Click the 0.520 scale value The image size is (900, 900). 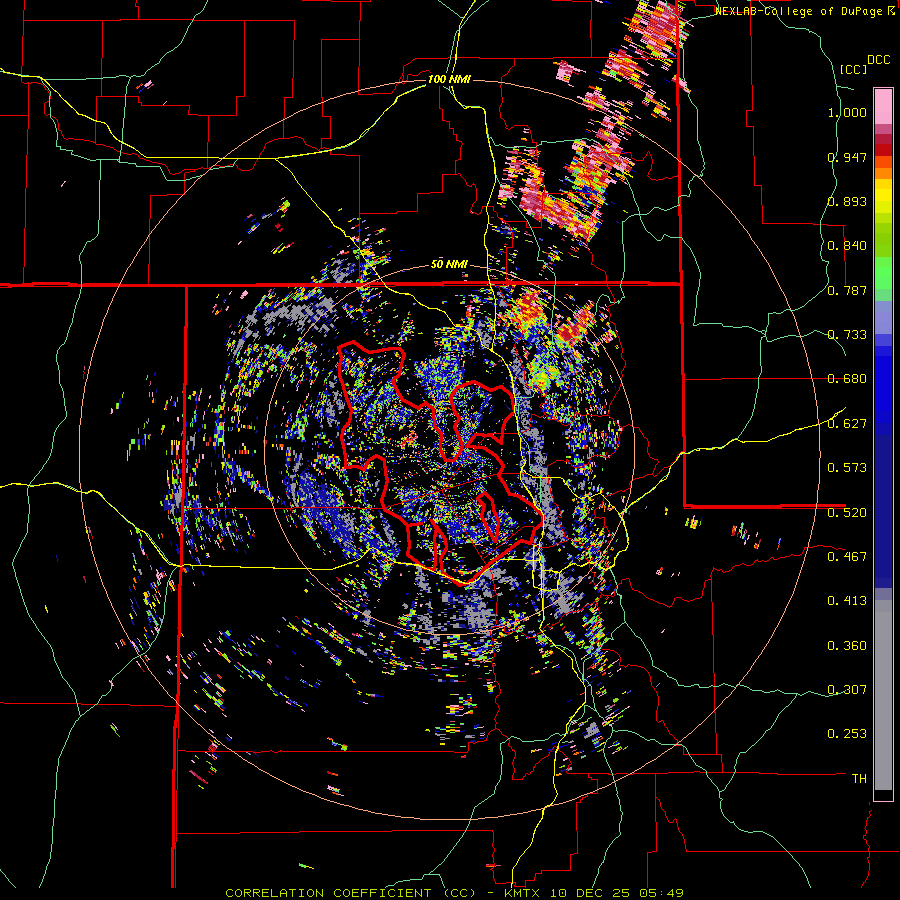[847, 512]
